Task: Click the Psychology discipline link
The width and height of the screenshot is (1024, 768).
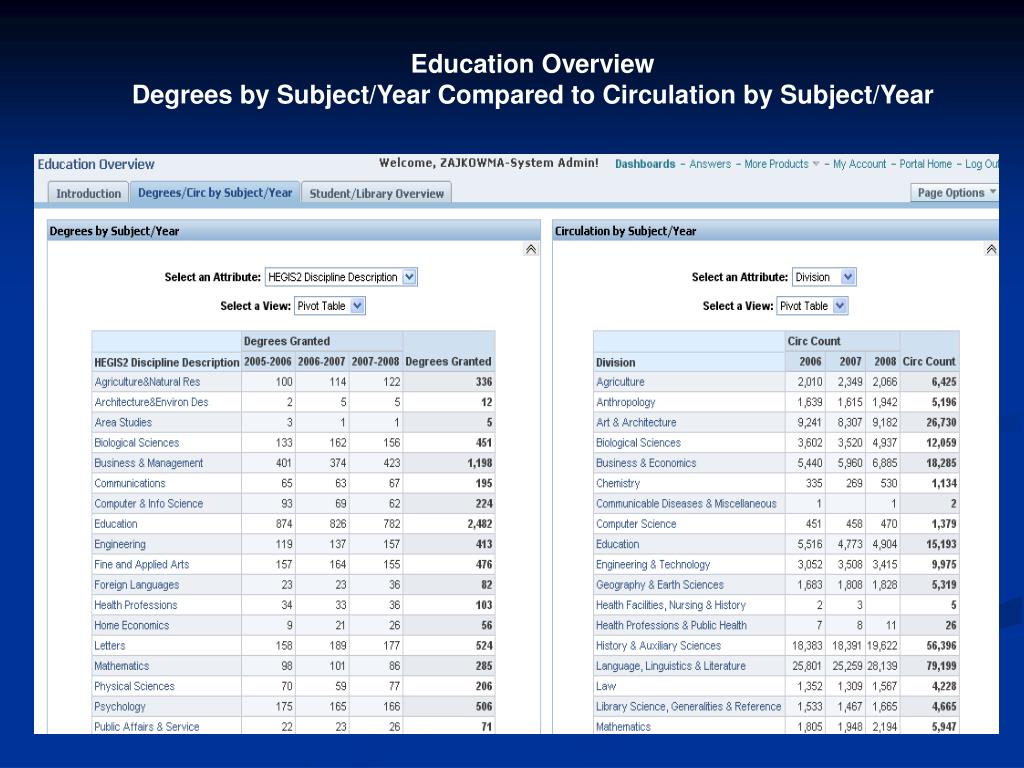Action: 120,706
